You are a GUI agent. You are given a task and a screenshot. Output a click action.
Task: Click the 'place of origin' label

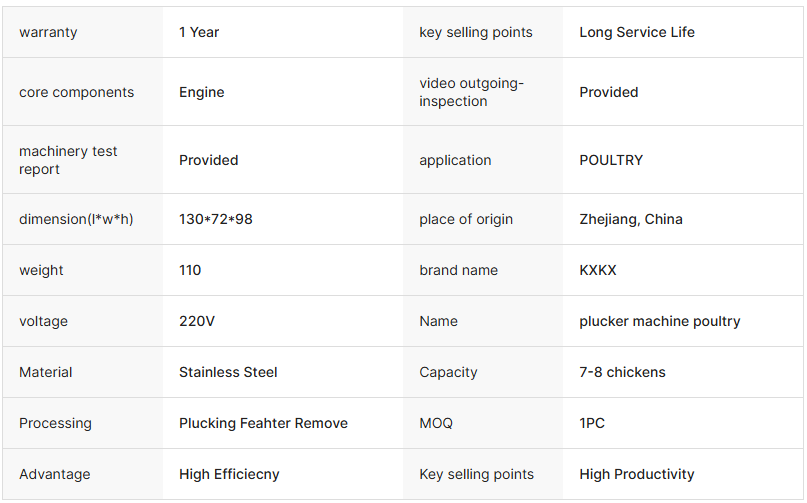(466, 219)
